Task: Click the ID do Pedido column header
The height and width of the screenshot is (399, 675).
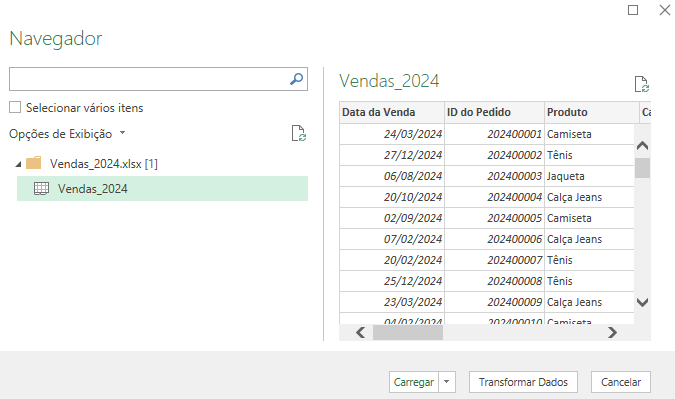Action: click(494, 112)
